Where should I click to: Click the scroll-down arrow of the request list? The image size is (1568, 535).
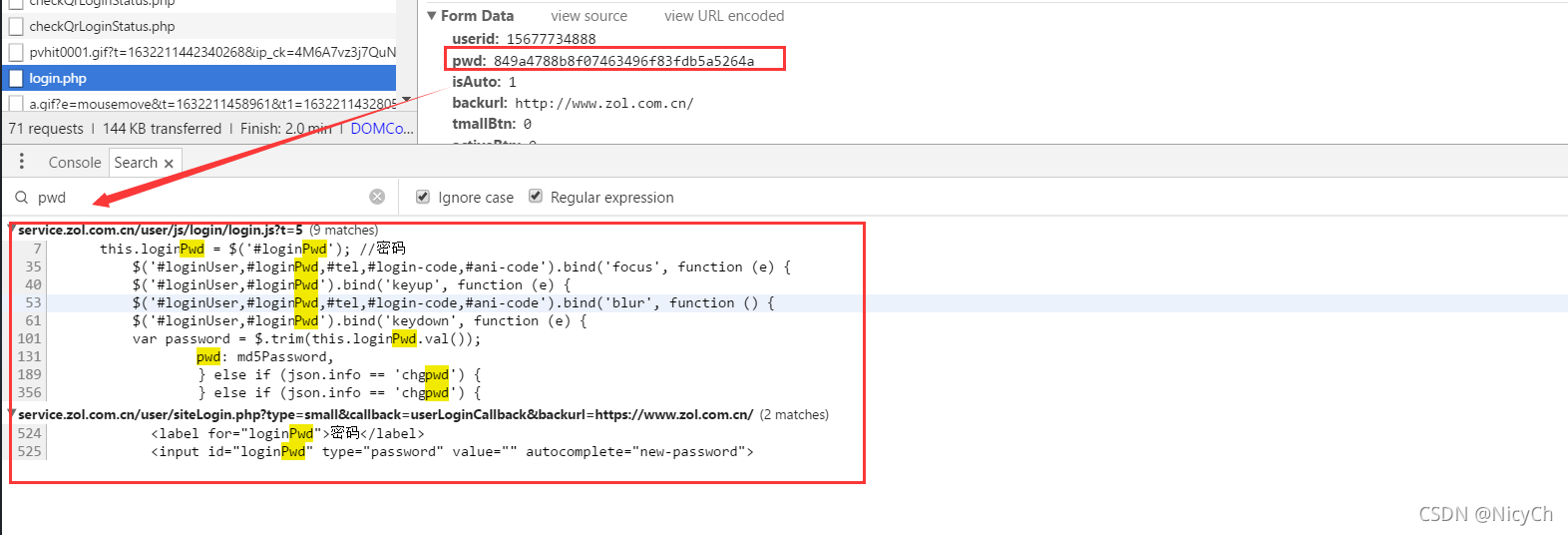click(405, 99)
